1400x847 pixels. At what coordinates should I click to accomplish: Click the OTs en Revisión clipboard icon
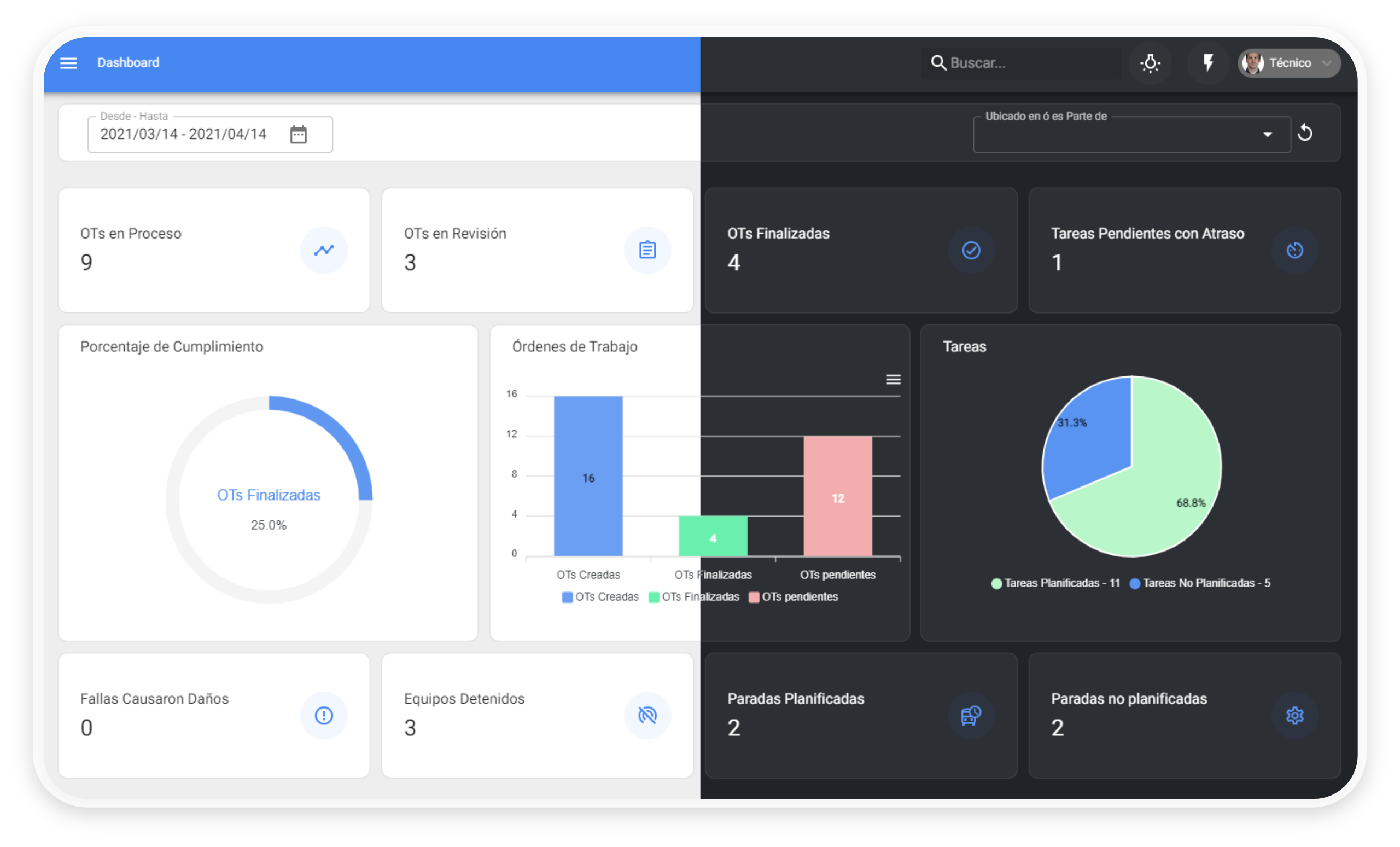[x=647, y=250]
